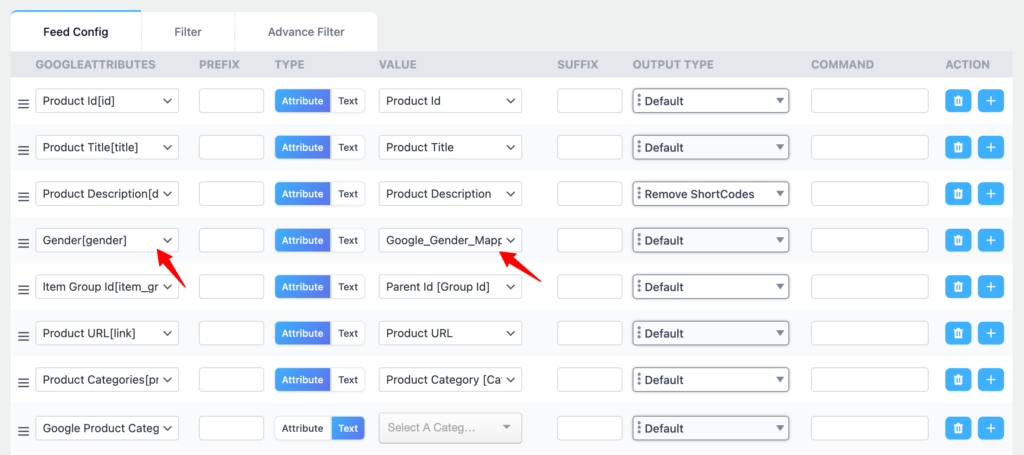
Task: Delete the Product Id row with trash icon
Action: coord(958,101)
